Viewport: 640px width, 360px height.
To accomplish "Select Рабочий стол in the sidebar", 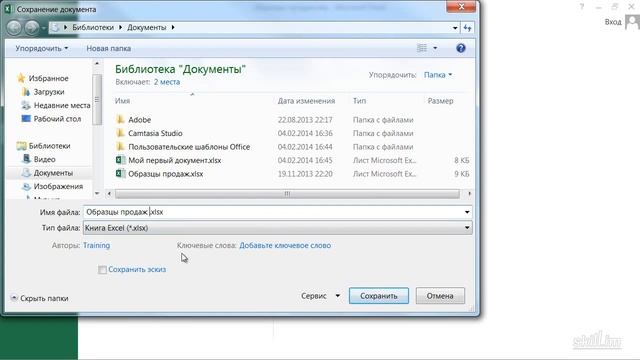I will (57, 119).
